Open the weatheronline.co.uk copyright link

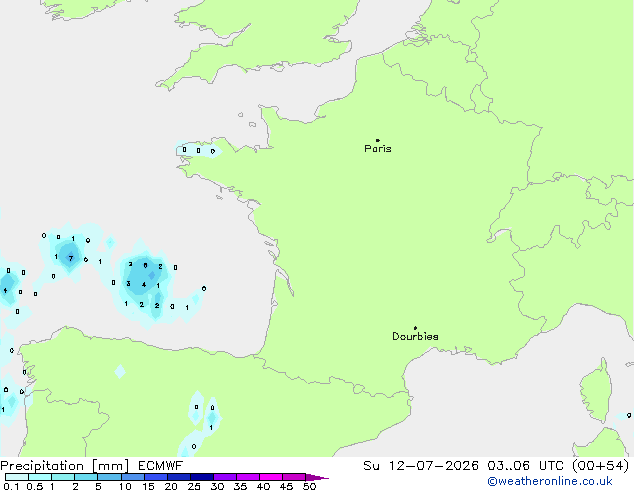pyautogui.click(x=549, y=481)
